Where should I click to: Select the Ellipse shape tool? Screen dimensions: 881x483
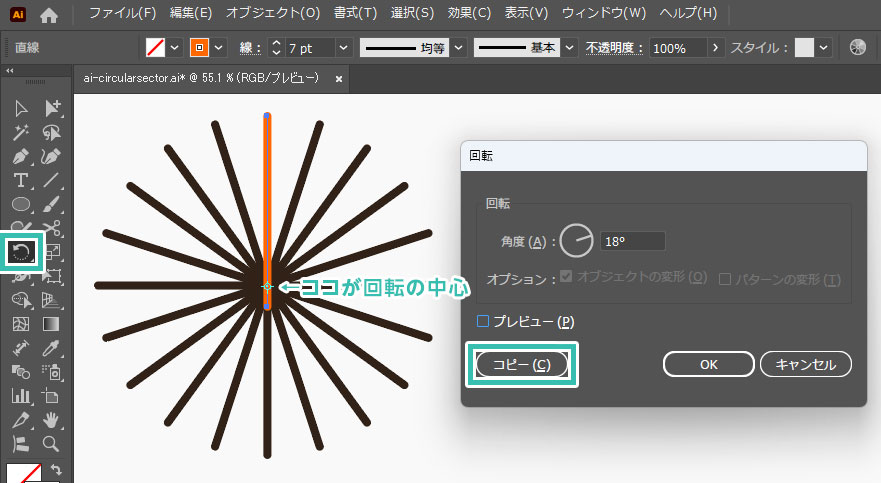tap(21, 204)
